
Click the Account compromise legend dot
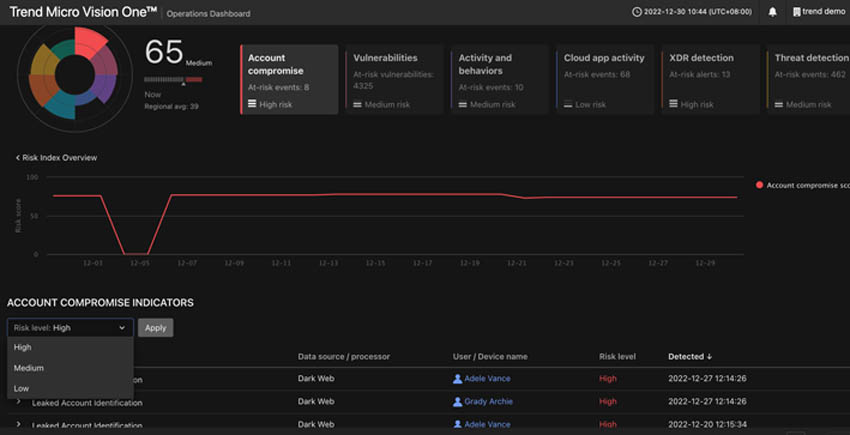[759, 185]
